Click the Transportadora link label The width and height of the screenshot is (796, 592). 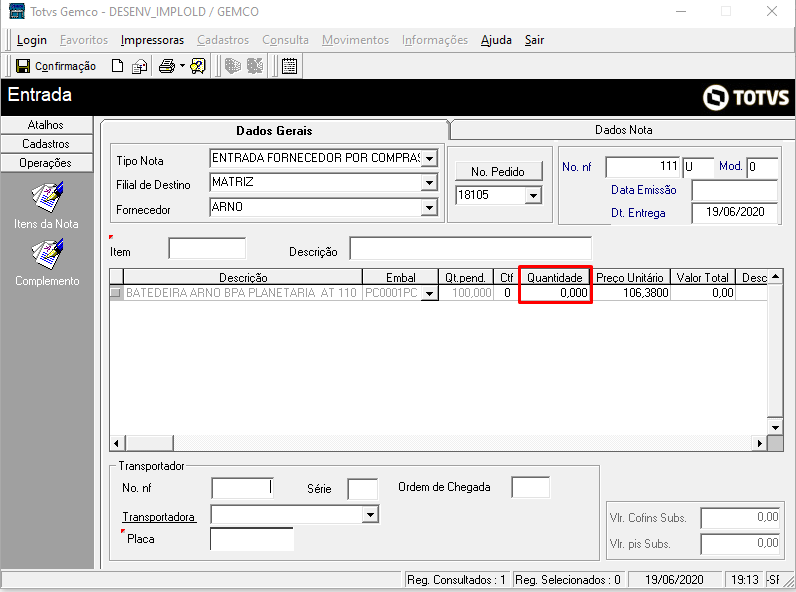tap(159, 517)
